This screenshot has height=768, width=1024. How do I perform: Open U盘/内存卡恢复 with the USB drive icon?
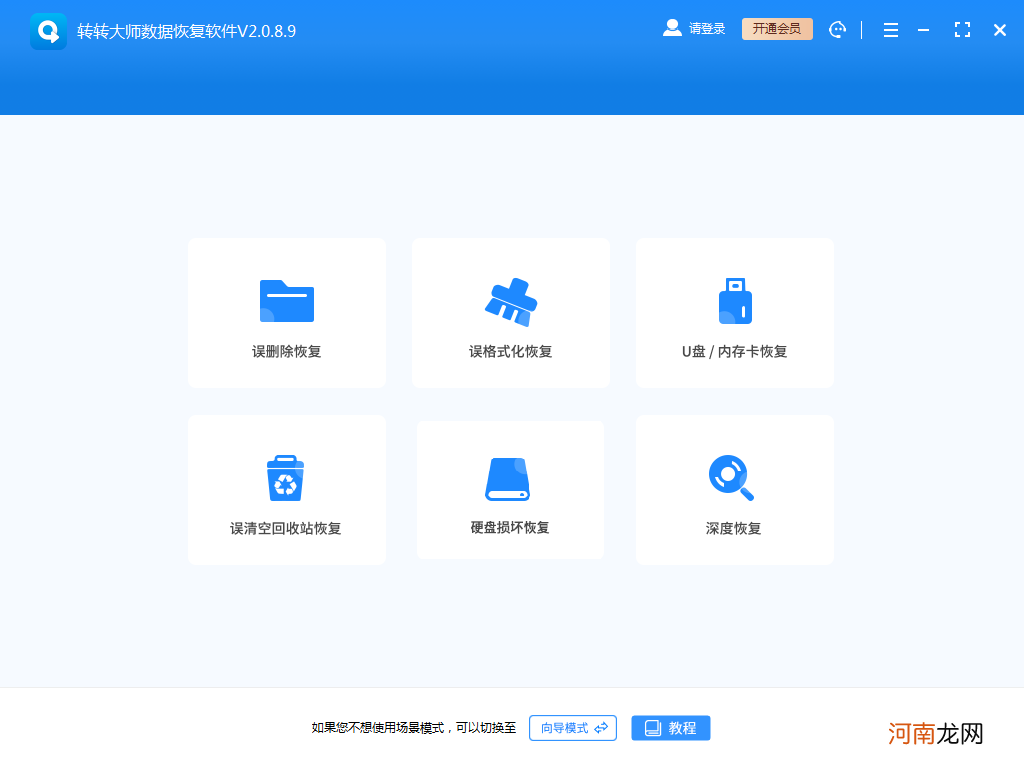(734, 298)
